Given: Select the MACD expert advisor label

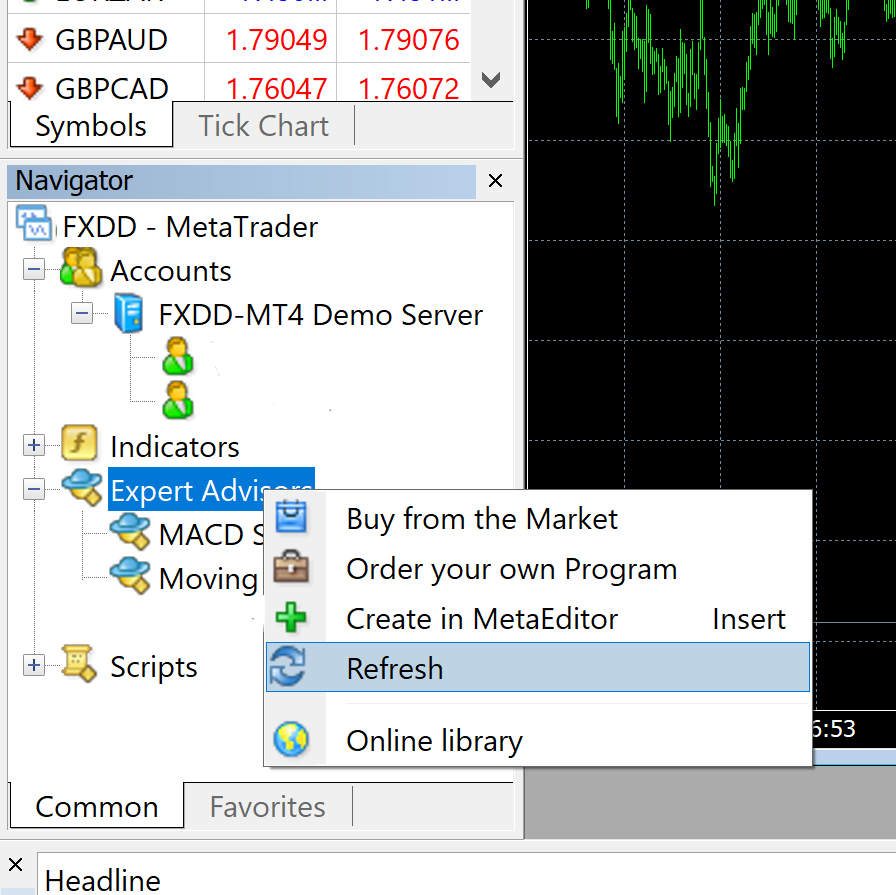Looking at the screenshot, I should click(x=211, y=535).
